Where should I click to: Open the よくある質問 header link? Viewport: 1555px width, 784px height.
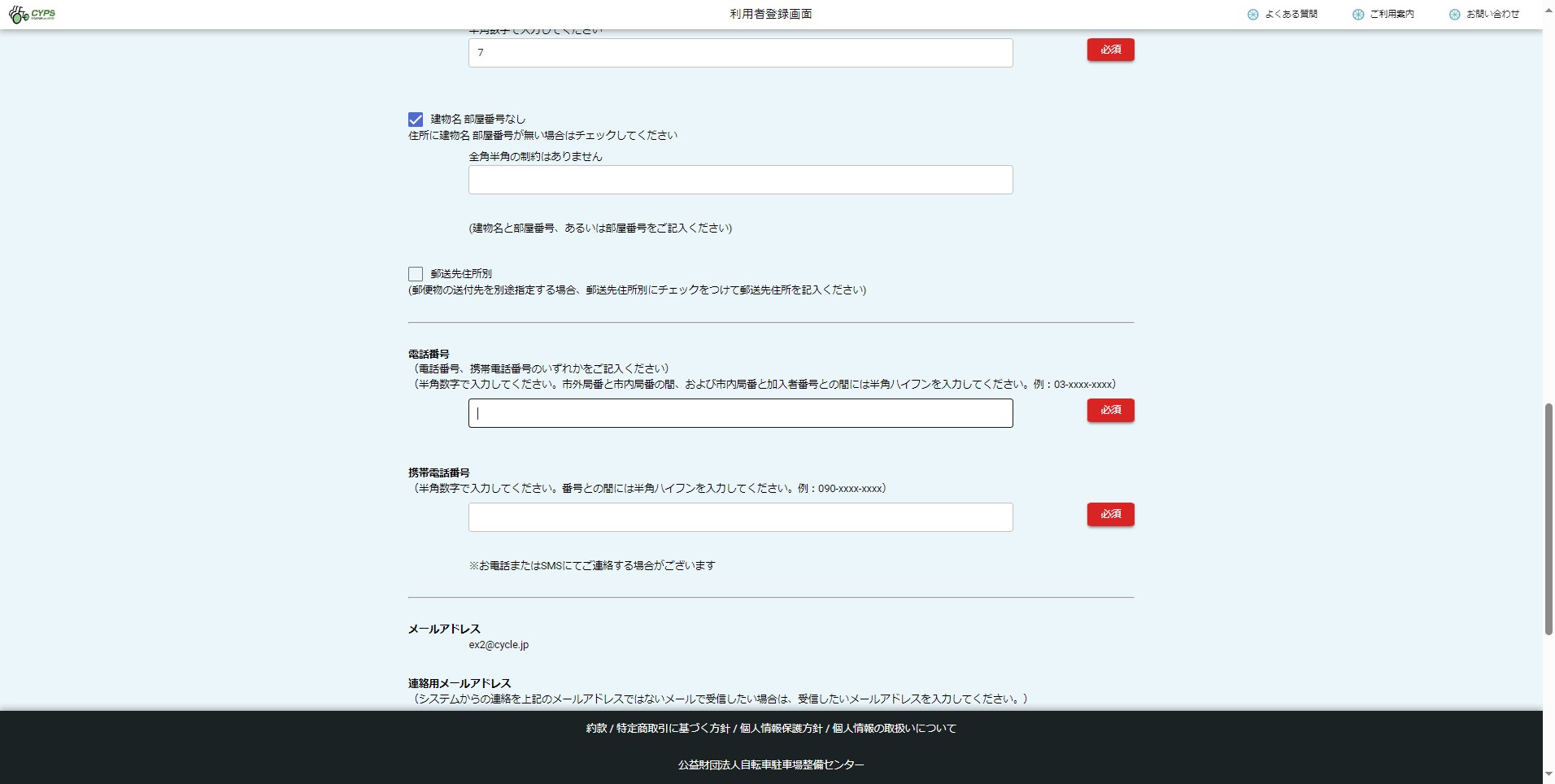(x=1291, y=15)
